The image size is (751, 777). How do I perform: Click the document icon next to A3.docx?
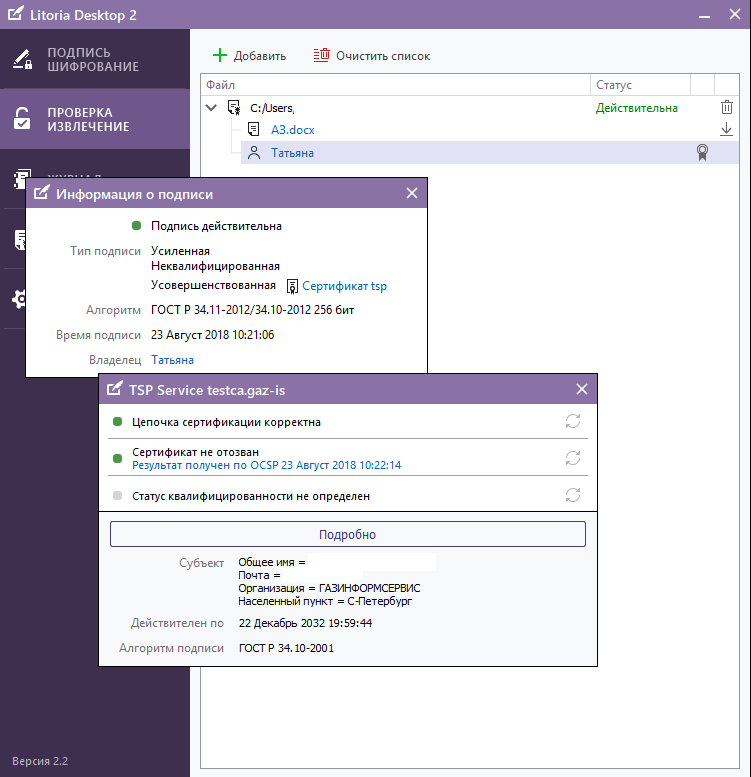(253, 129)
